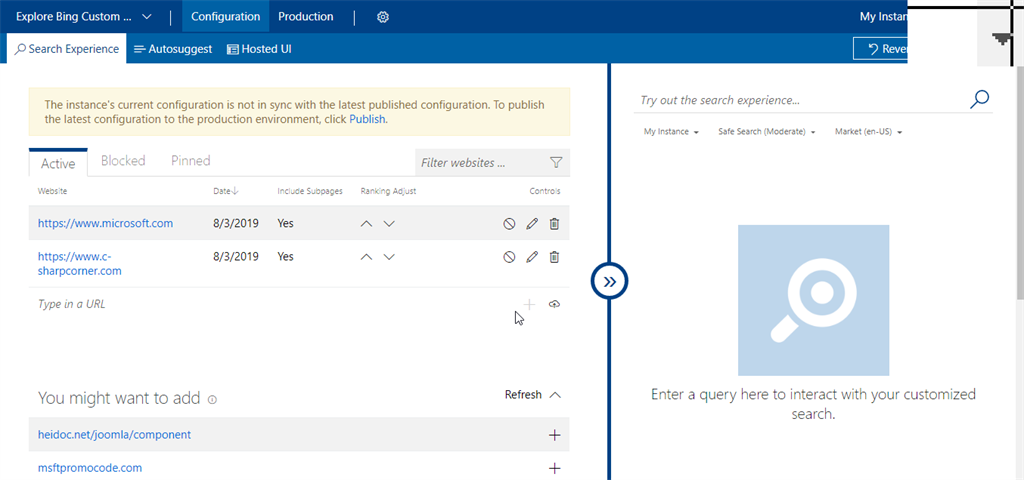Viewport: 1024px width, 480px height.
Task: Open the https://www.microsoft.com link
Action: click(x=105, y=223)
